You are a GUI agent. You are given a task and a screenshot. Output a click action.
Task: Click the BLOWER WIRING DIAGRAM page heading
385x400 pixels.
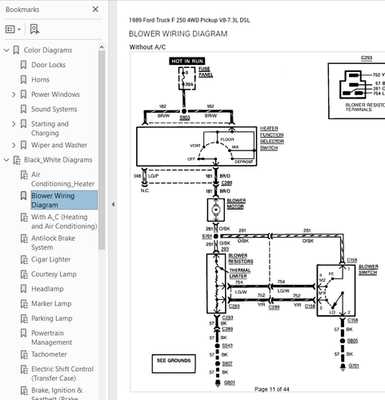tap(178, 34)
